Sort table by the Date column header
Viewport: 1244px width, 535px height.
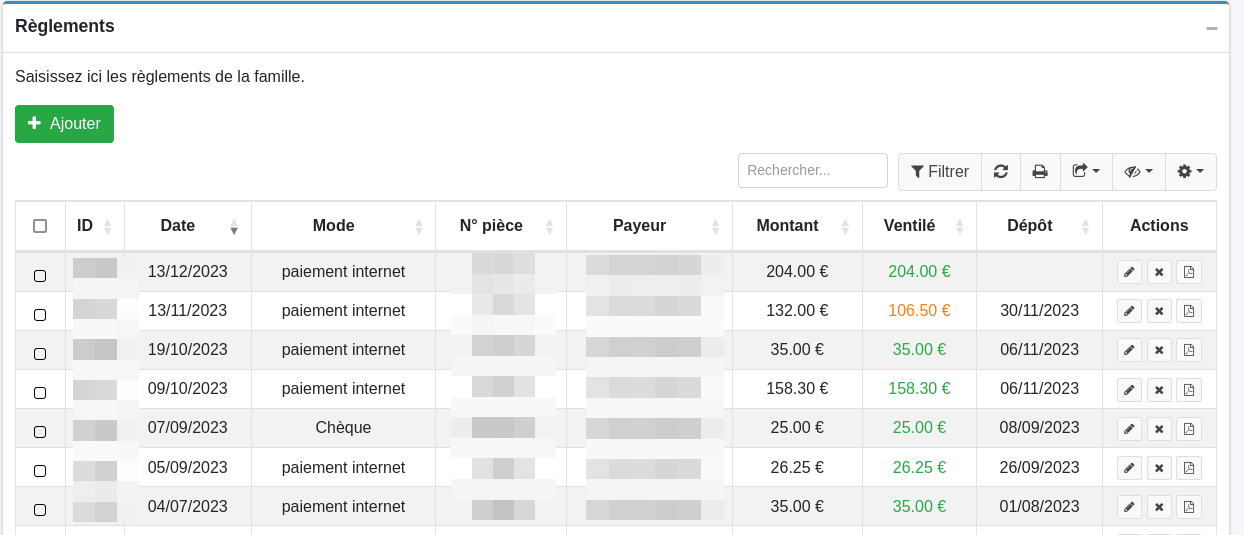tap(178, 226)
